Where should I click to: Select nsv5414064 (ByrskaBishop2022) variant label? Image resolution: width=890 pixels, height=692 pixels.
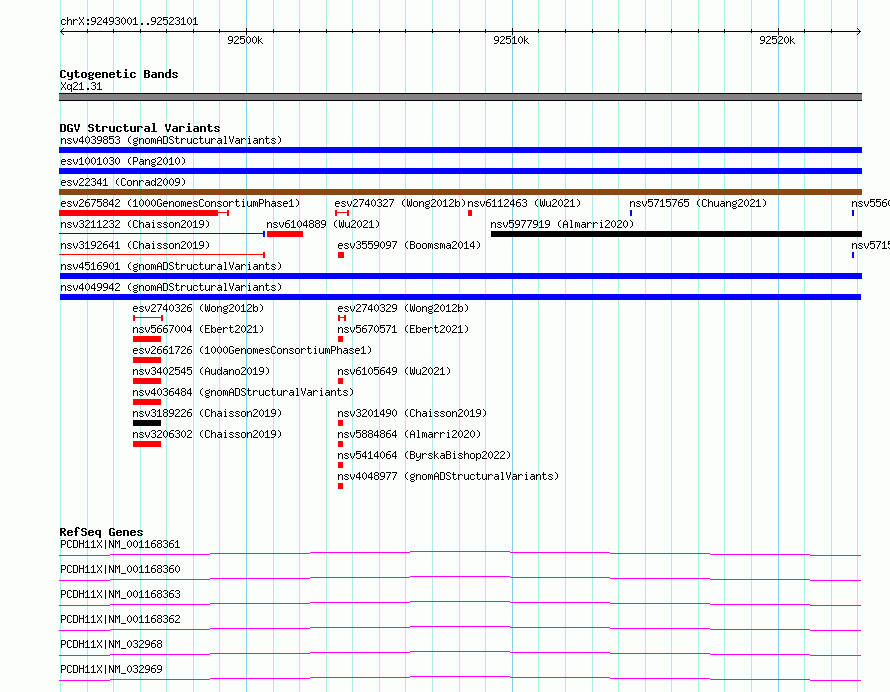point(425,455)
